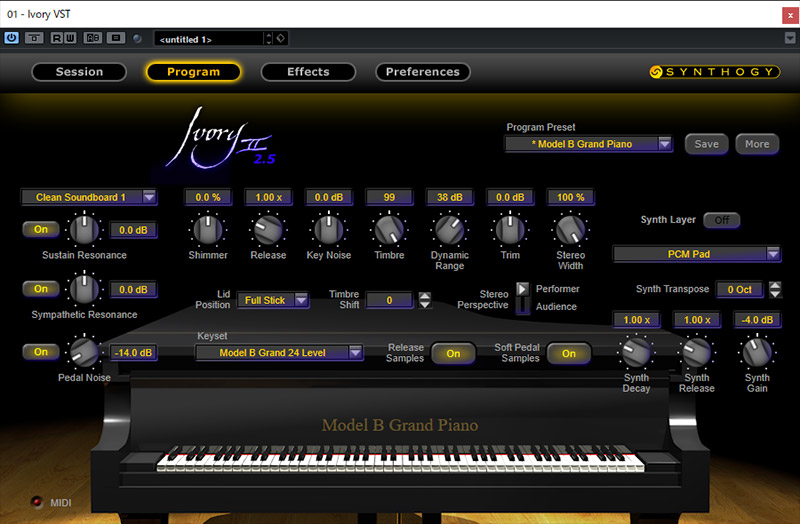Click the Stereo Width knob
This screenshot has height=524, width=800.
pos(570,230)
